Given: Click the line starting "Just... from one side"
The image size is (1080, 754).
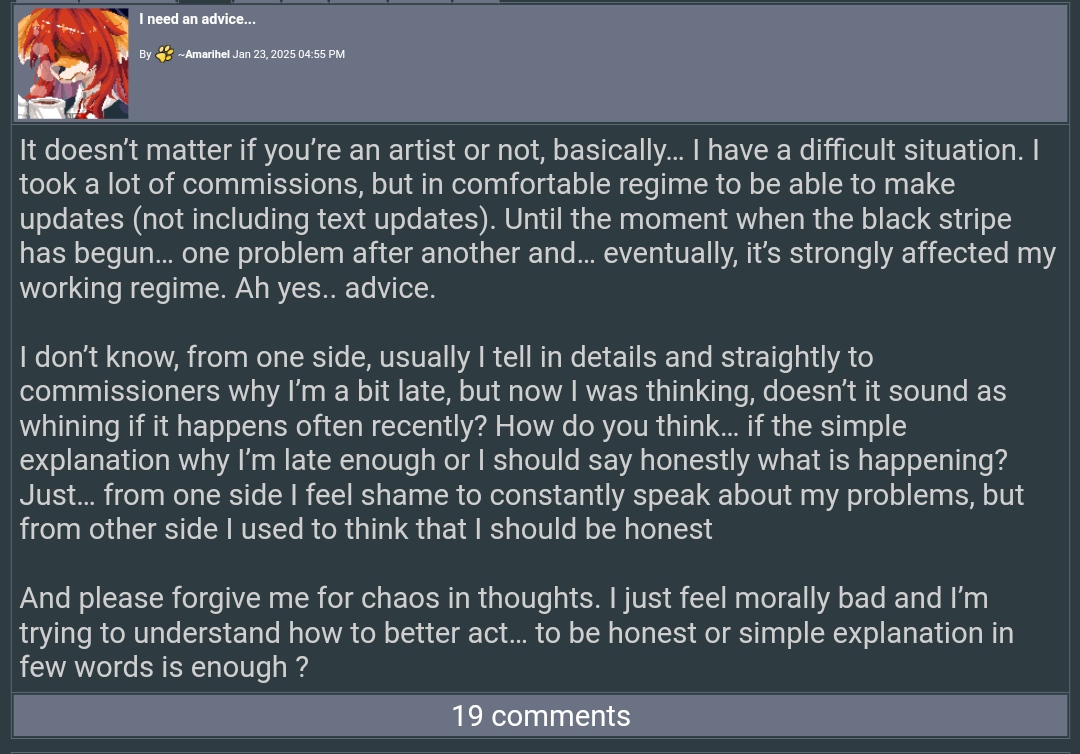Looking at the screenshot, I should coord(521,495).
